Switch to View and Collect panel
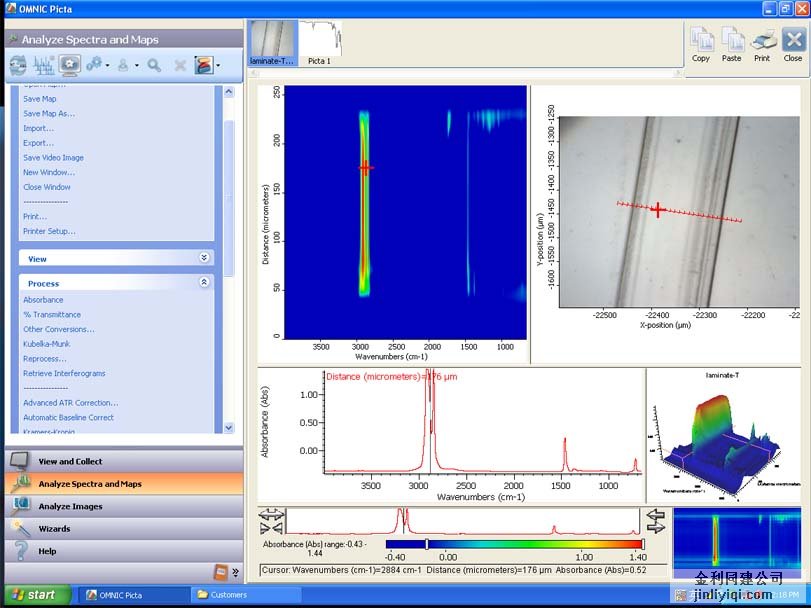This screenshot has height=608, width=811. (70, 461)
